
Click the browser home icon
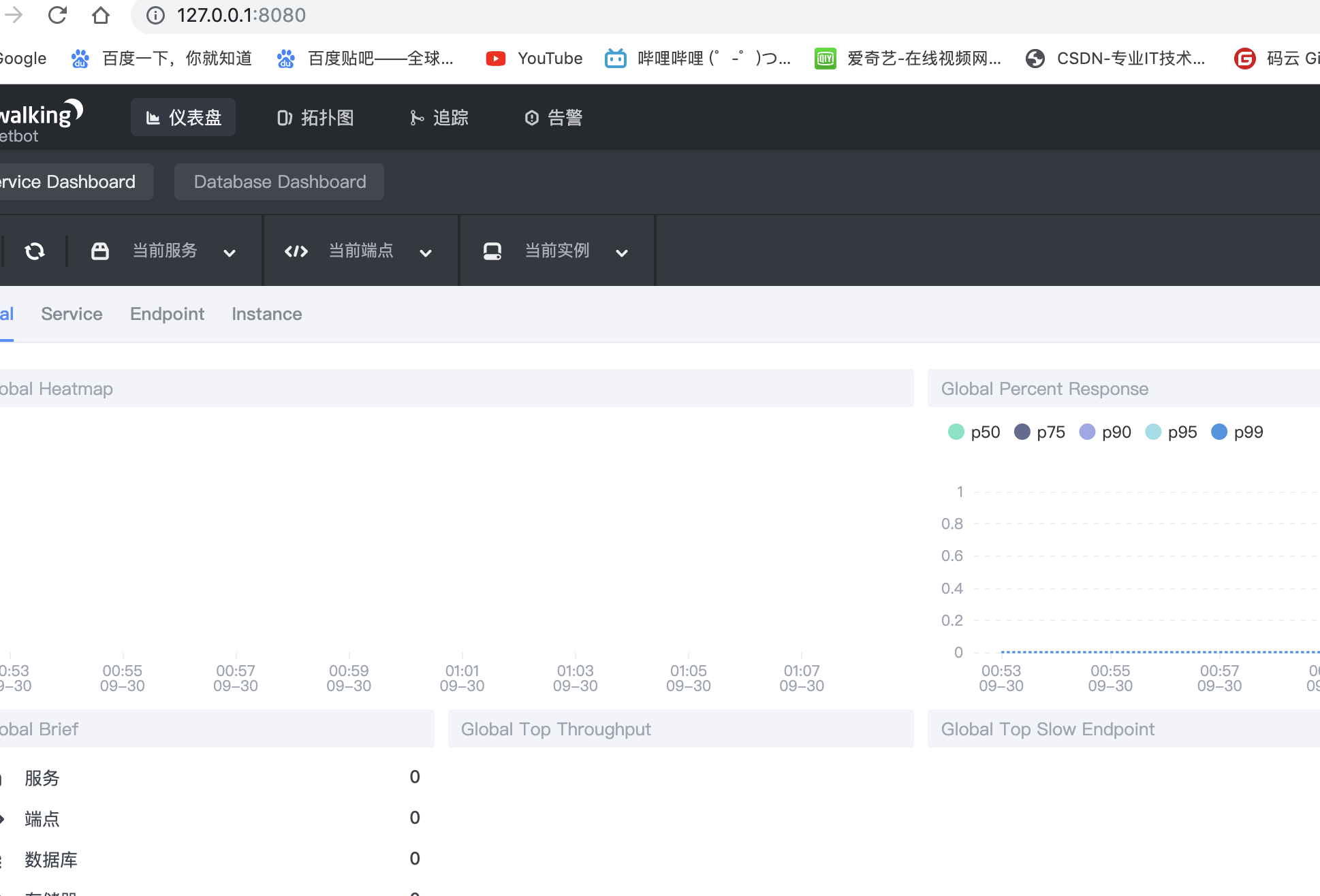coord(101,15)
